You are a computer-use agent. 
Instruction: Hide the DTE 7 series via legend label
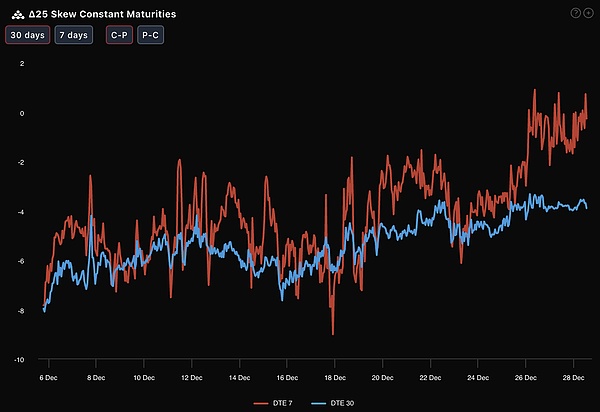[x=285, y=402]
